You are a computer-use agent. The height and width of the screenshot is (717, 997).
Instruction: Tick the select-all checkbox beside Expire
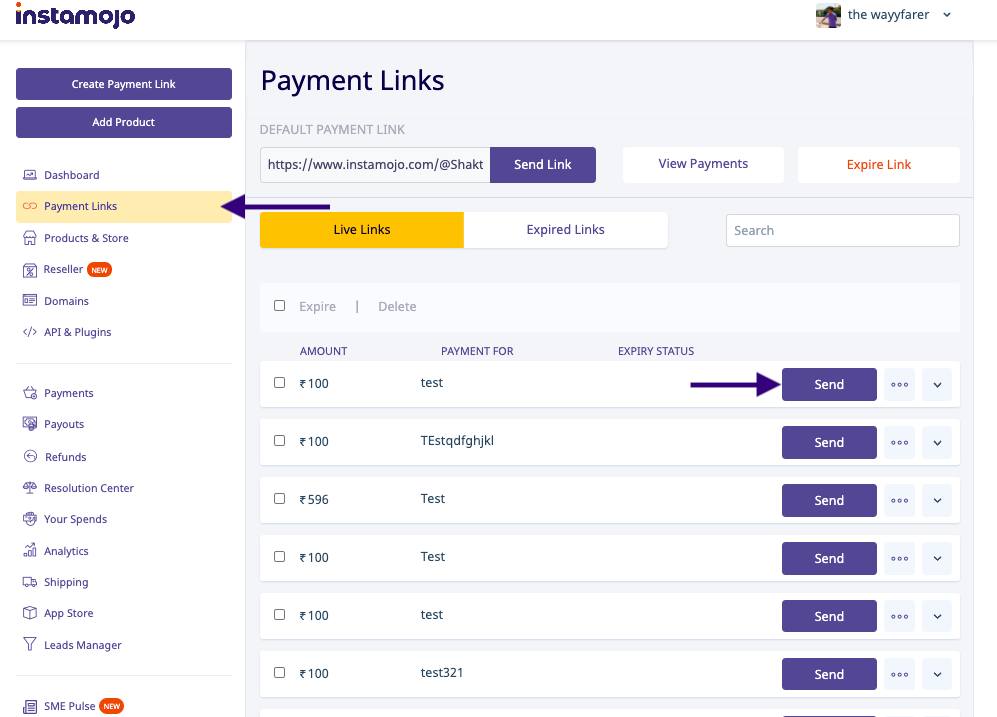pos(279,306)
